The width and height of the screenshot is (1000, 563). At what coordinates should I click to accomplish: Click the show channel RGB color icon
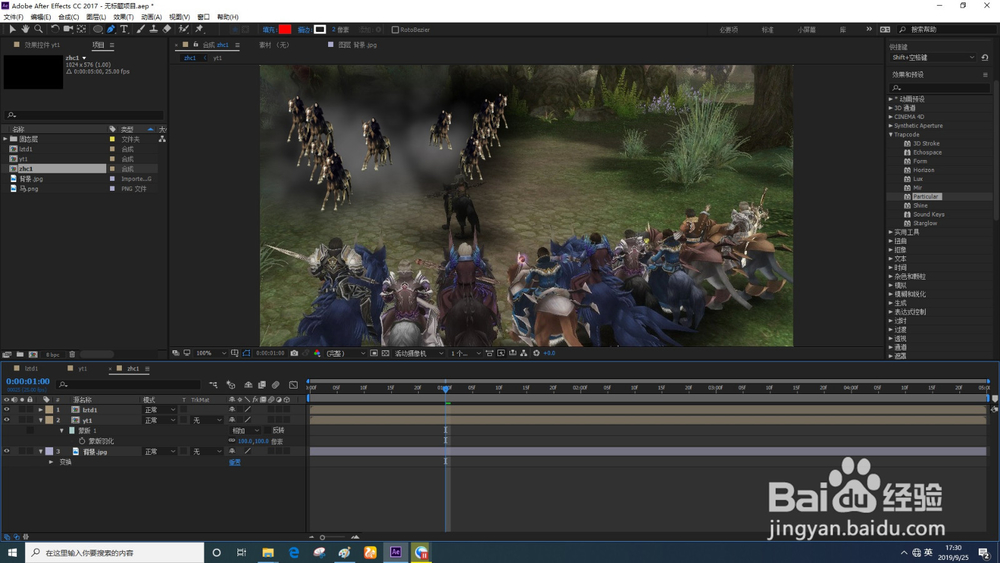click(317, 353)
